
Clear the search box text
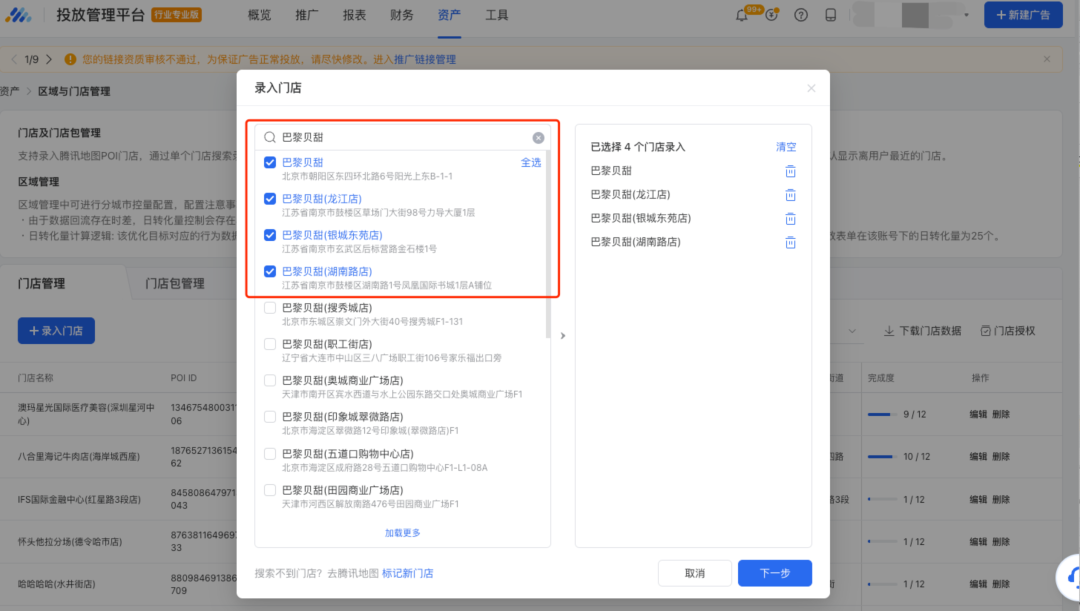[x=538, y=138]
